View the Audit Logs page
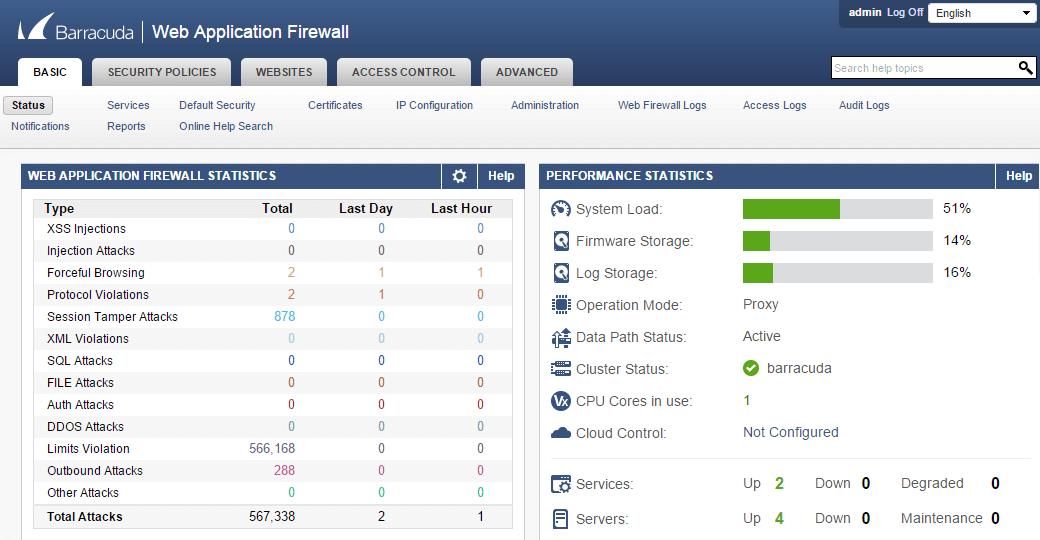 864,105
